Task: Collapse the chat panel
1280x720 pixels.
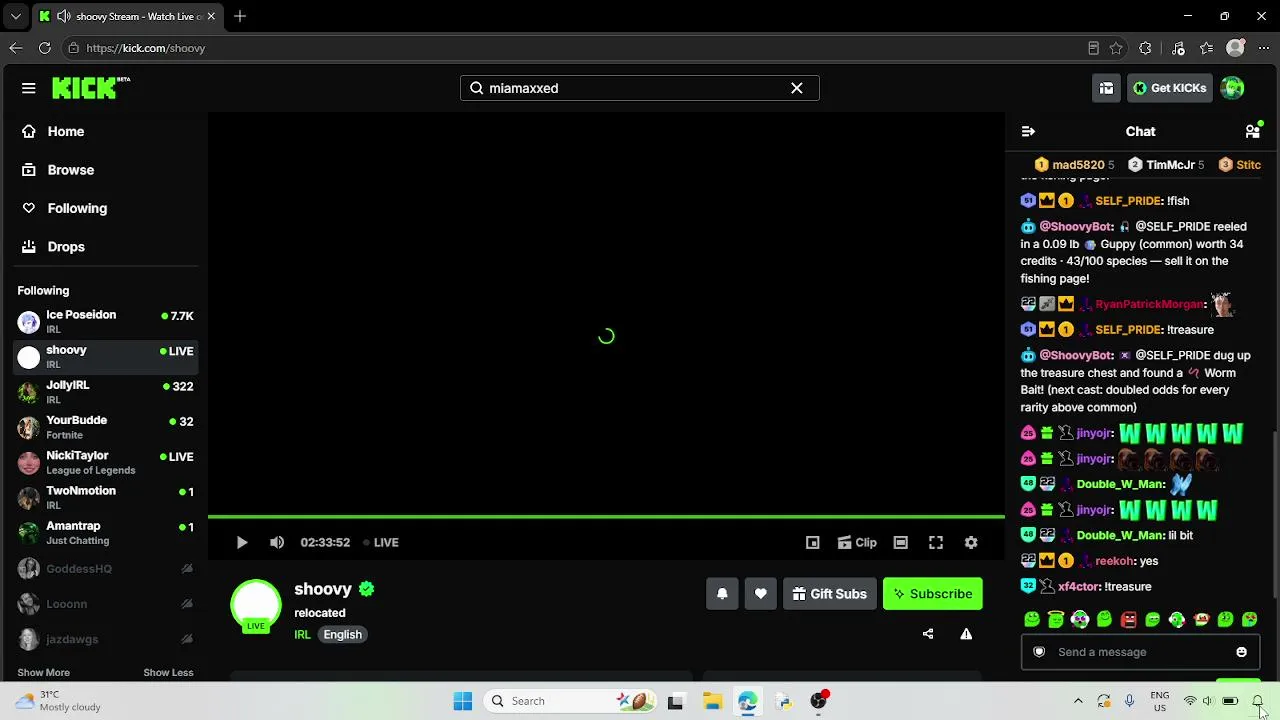Action: [x=1028, y=131]
